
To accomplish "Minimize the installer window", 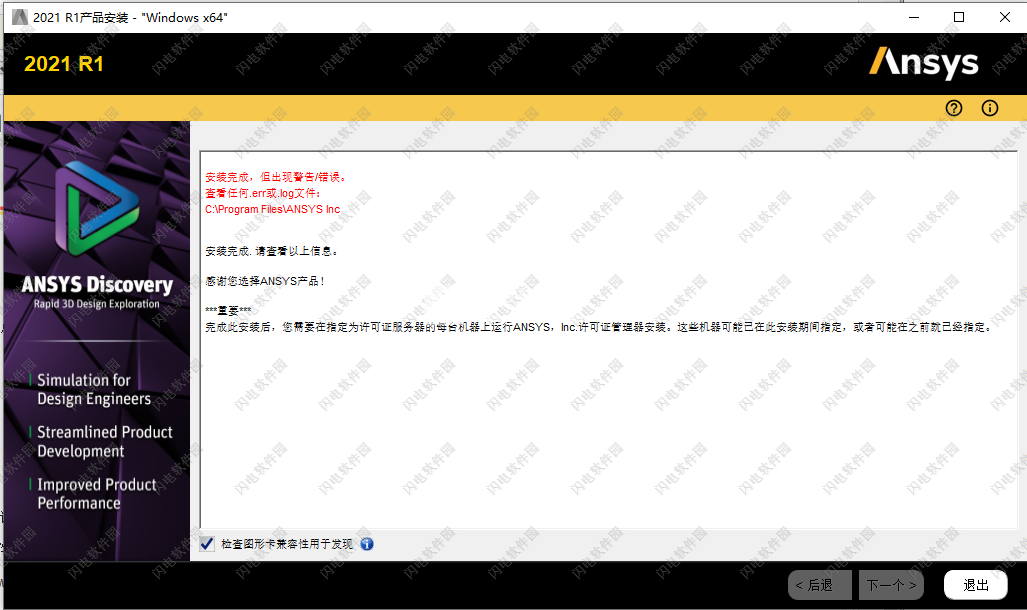I will 914,17.
